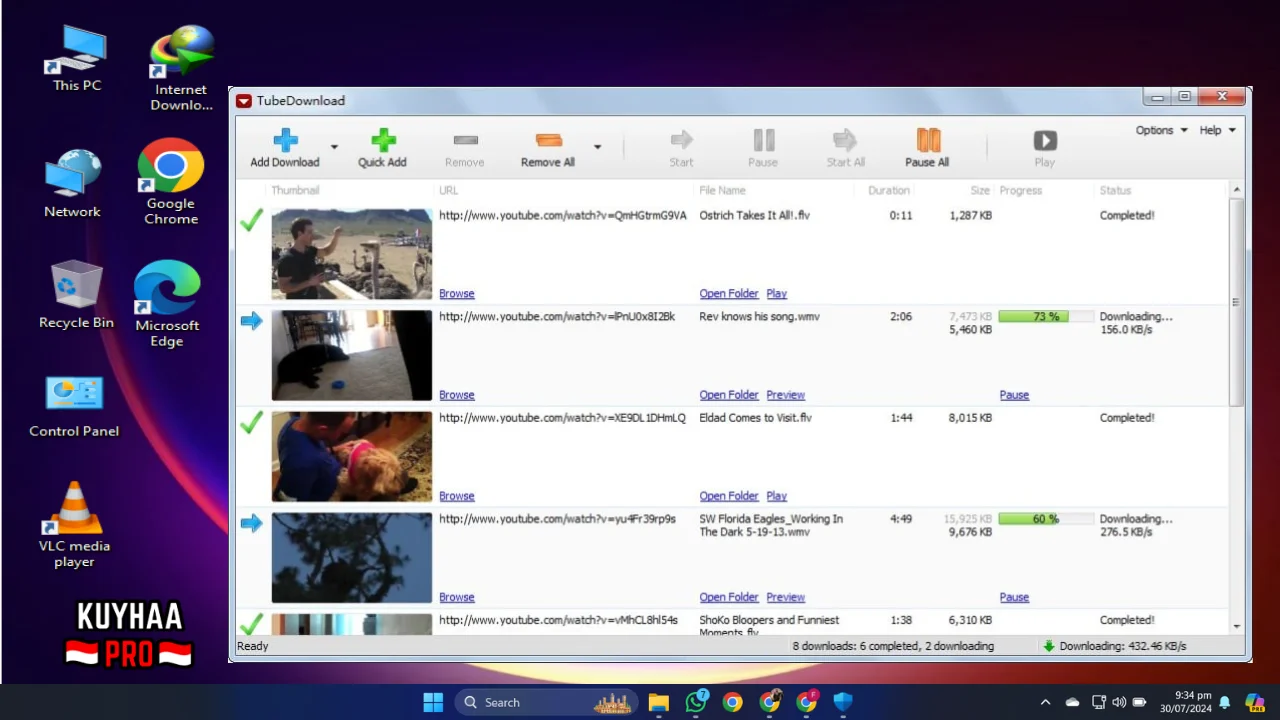Click the blue arrow for Rev download
1280x720 pixels.
coord(251,321)
